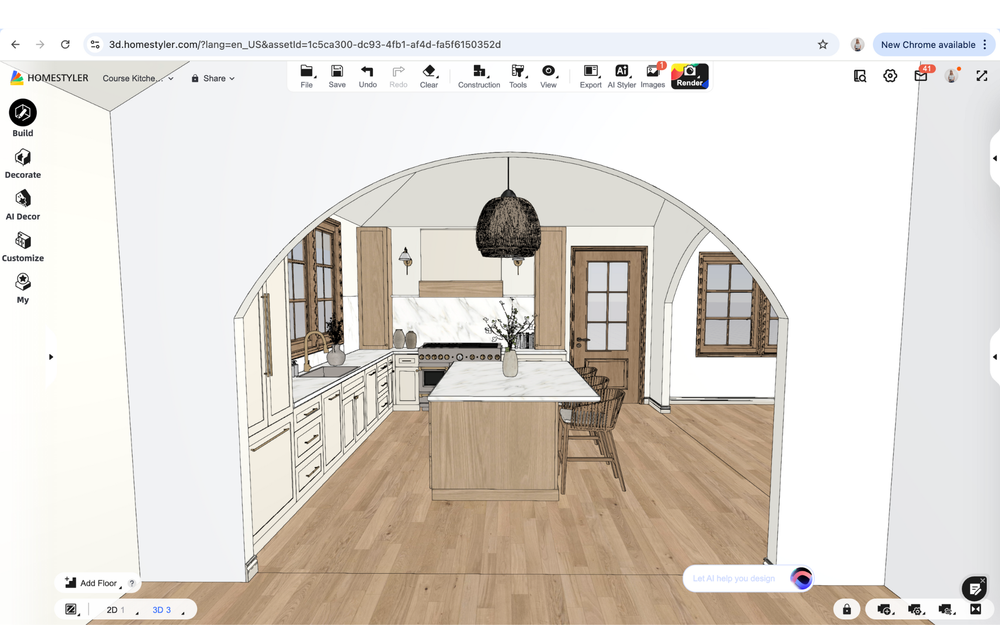Switch to the 2D view tab
This screenshot has width=1000, height=625.
coord(113,609)
